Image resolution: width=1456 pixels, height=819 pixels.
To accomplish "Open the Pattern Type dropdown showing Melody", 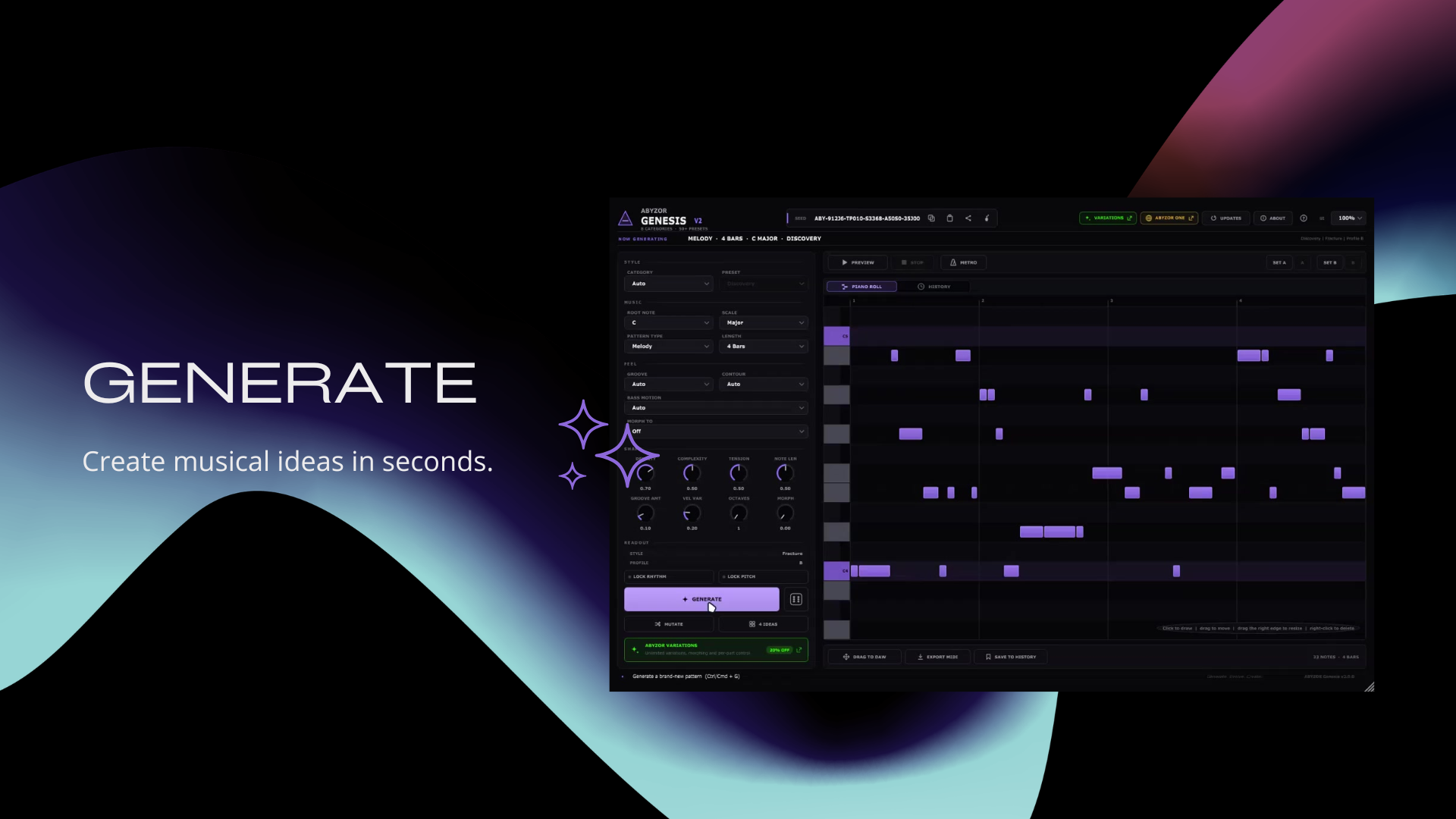I will point(669,347).
